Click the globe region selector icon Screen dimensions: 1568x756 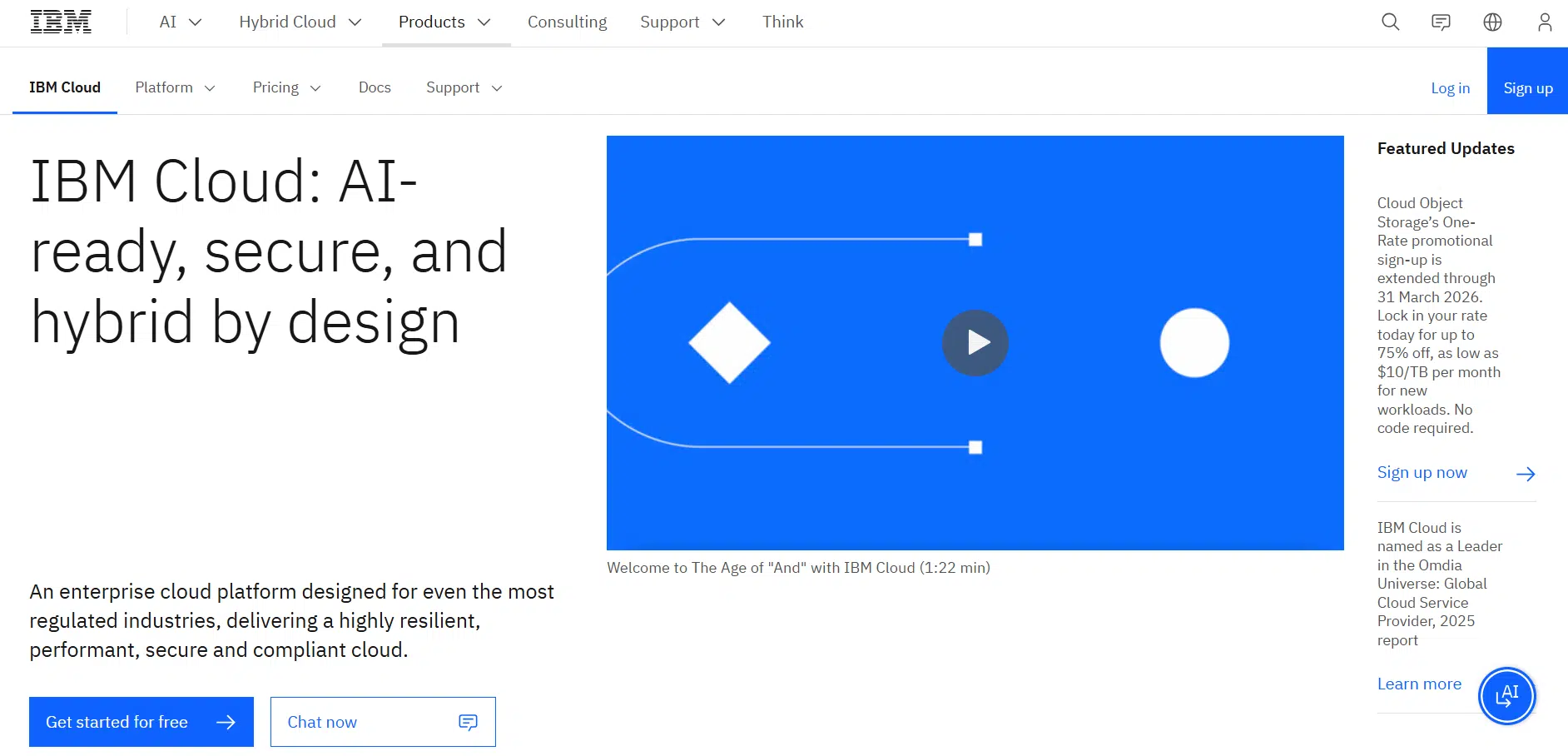1492,22
